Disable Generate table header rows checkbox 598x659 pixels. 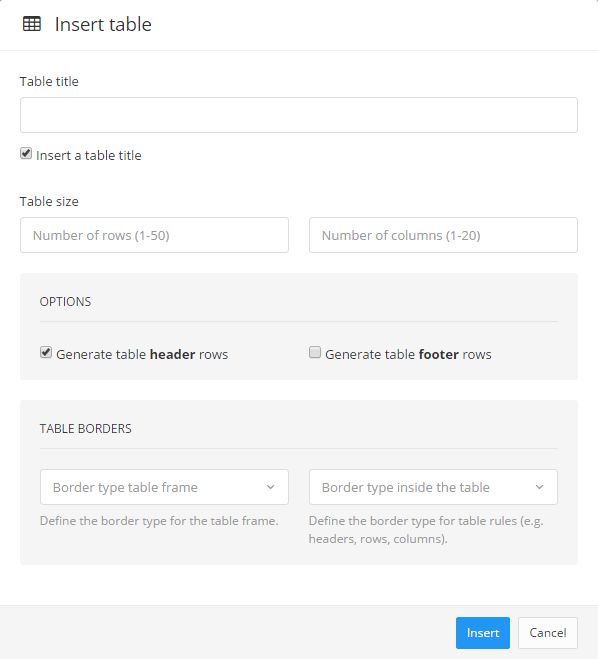click(x=46, y=352)
